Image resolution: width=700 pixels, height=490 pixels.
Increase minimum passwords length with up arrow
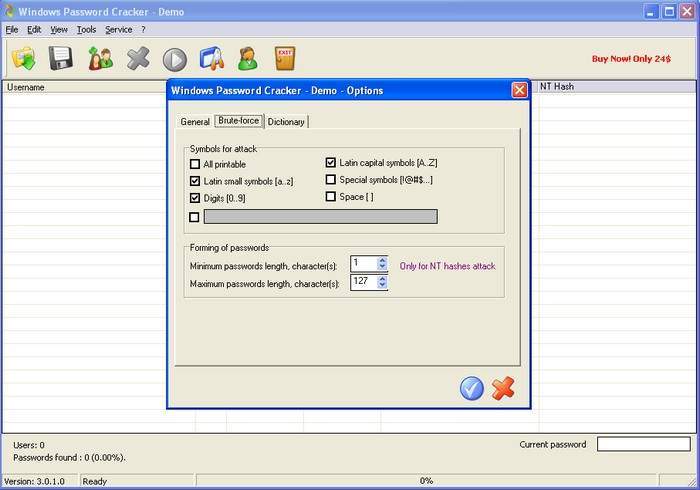click(382, 260)
